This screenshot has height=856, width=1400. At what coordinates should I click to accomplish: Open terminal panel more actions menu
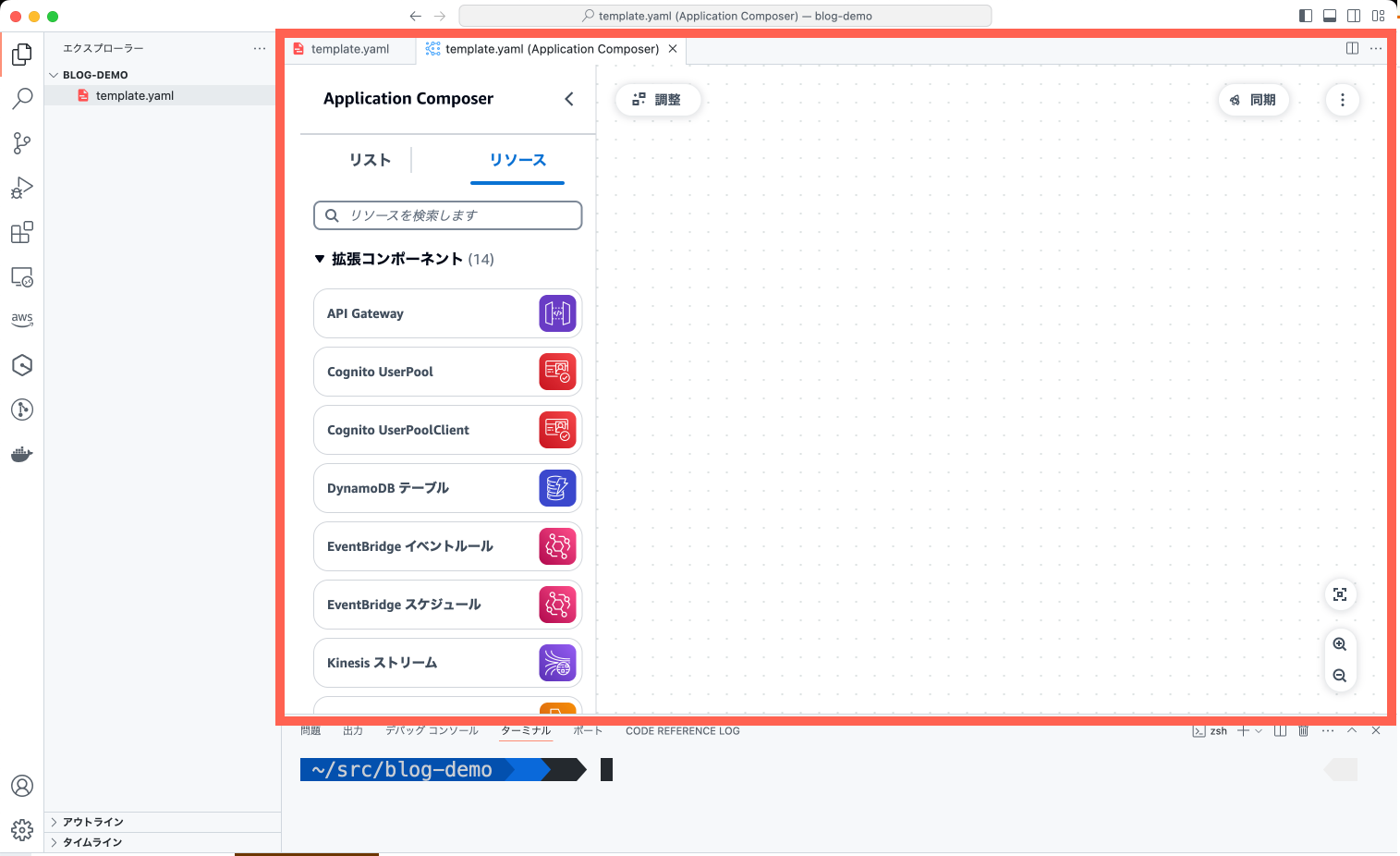[x=1328, y=730]
